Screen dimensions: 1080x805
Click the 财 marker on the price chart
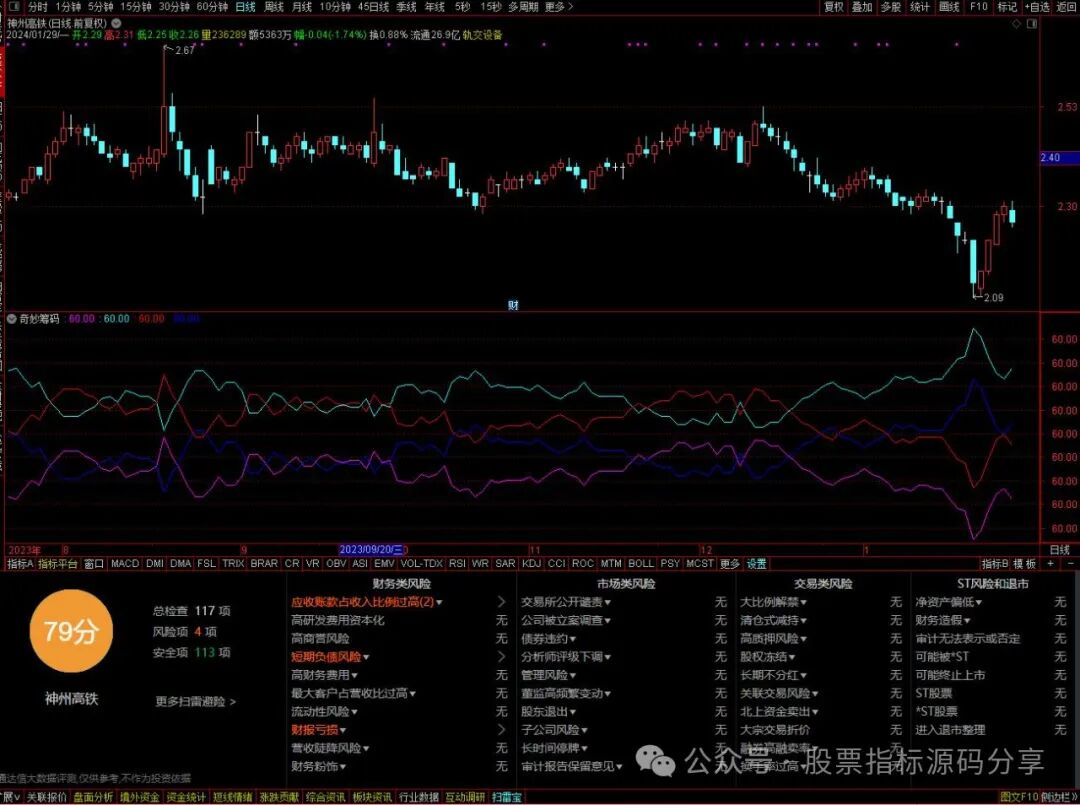pos(513,305)
